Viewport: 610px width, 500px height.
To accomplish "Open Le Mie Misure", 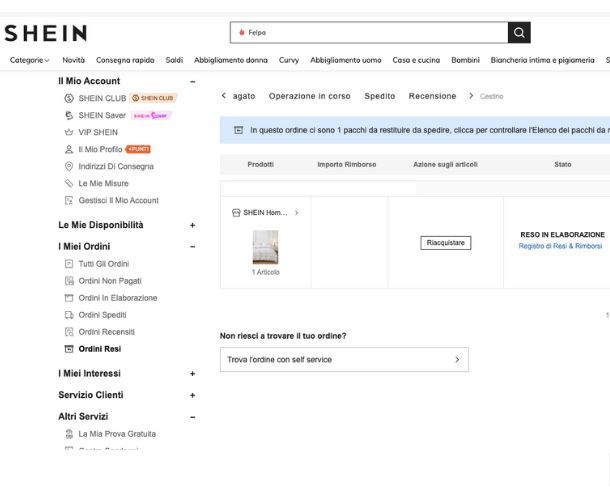I will click(103, 183).
